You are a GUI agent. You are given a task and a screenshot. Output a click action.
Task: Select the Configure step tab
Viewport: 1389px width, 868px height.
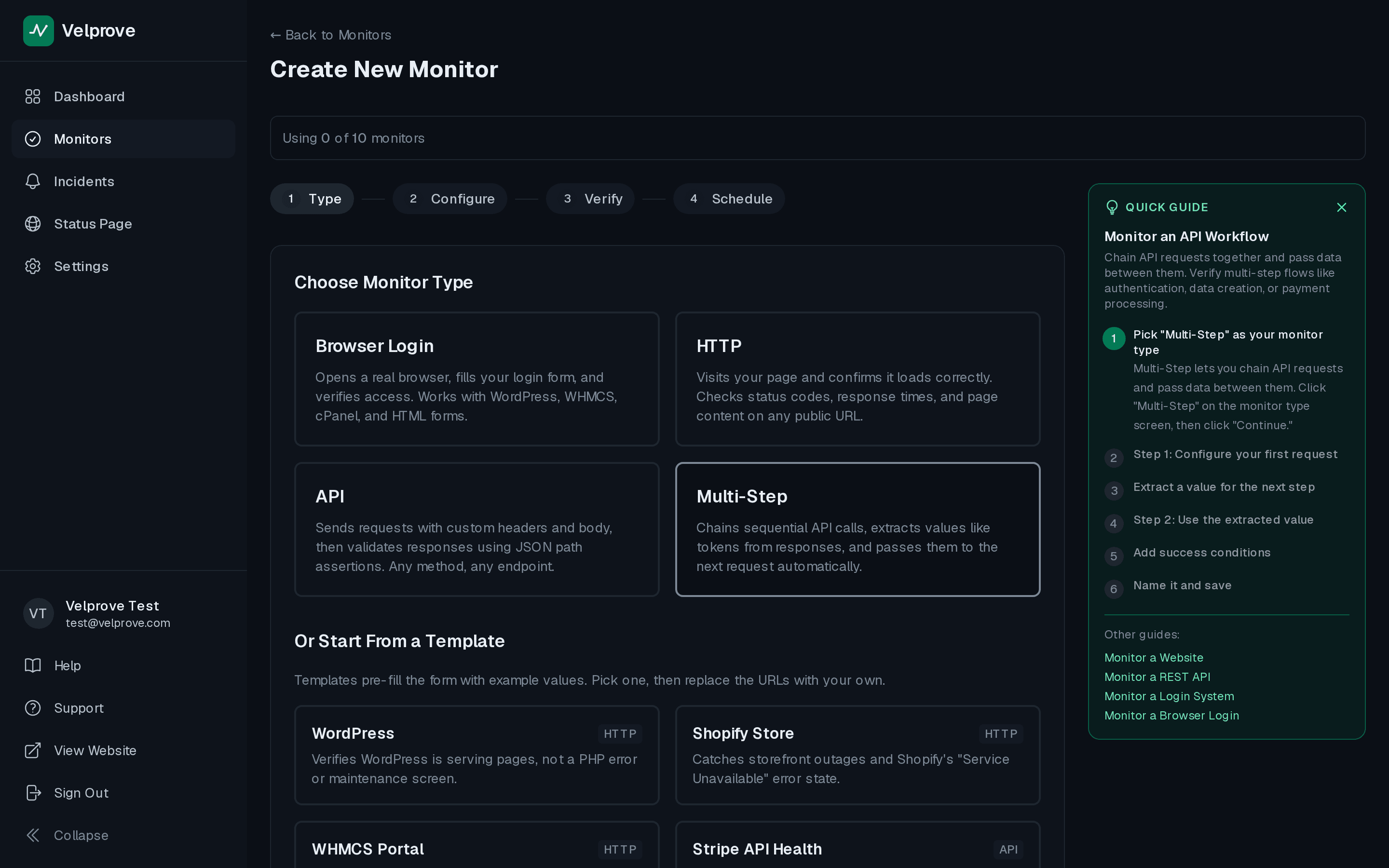click(449, 199)
